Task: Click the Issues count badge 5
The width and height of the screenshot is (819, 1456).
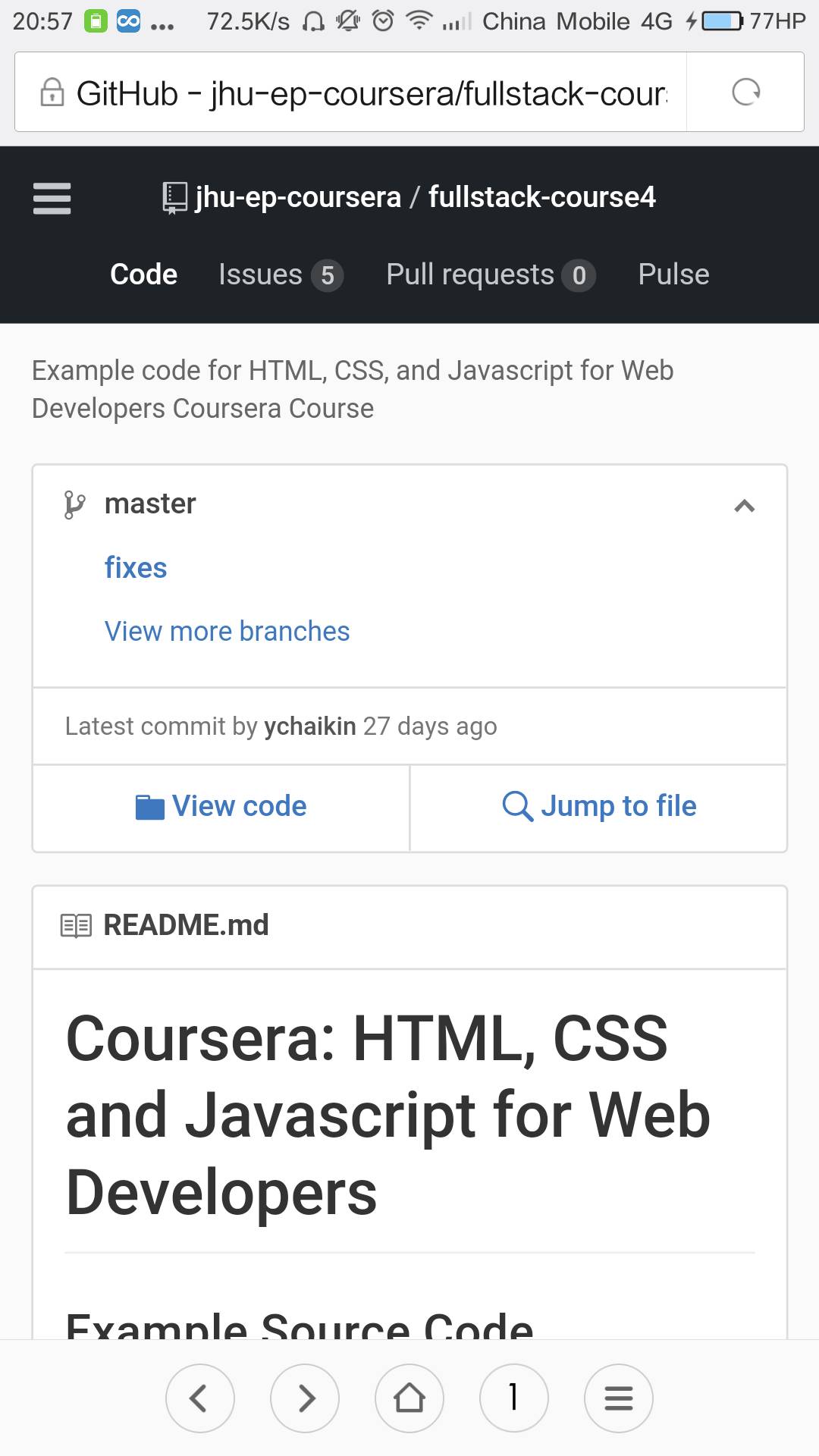Action: tap(328, 275)
